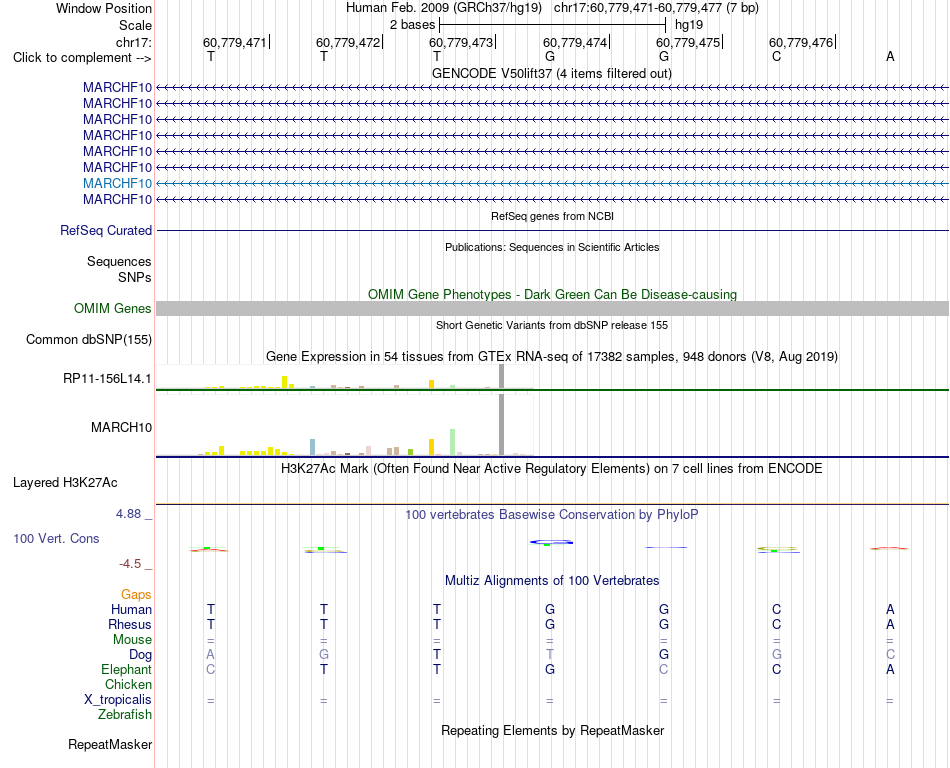Click the "chr17:" base position label
Viewport: 950px width, 768px height.
[134, 42]
